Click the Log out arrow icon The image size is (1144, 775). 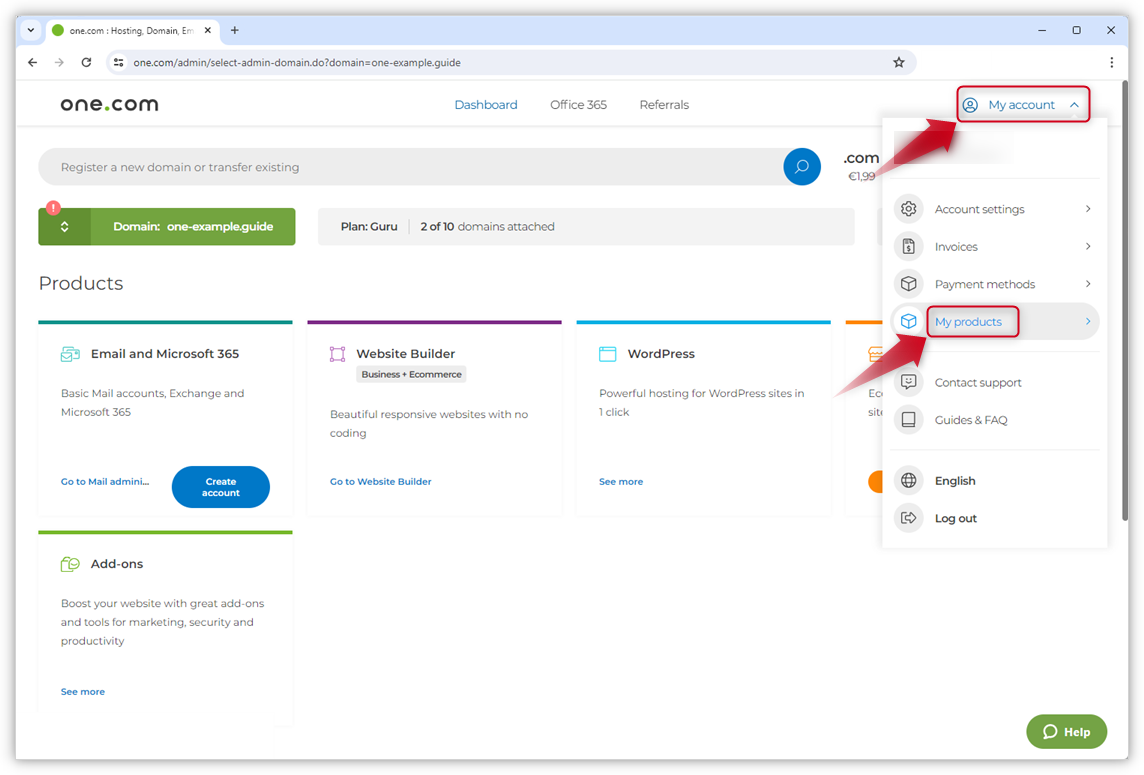(x=908, y=518)
